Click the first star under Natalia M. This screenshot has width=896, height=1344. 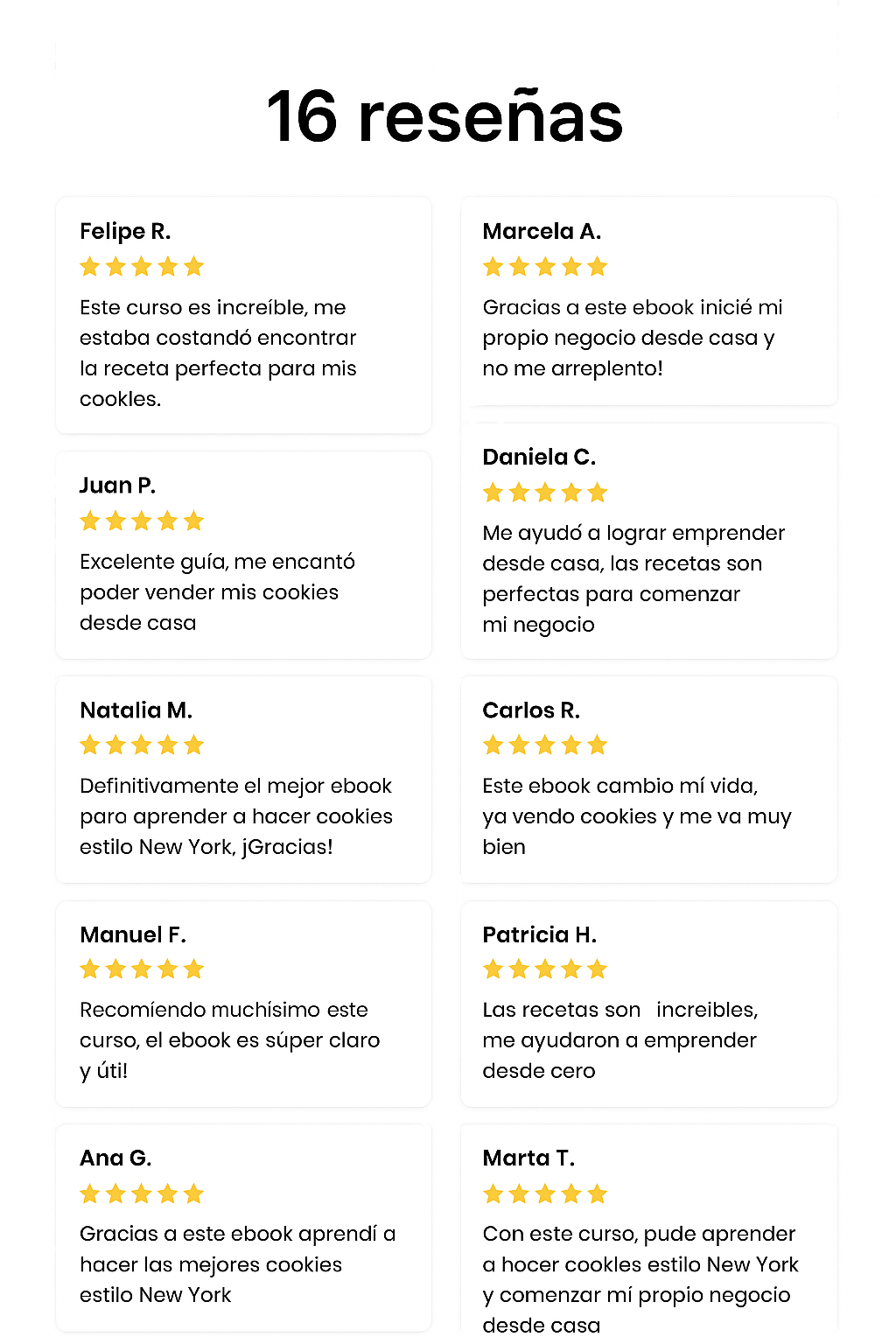click(90, 745)
